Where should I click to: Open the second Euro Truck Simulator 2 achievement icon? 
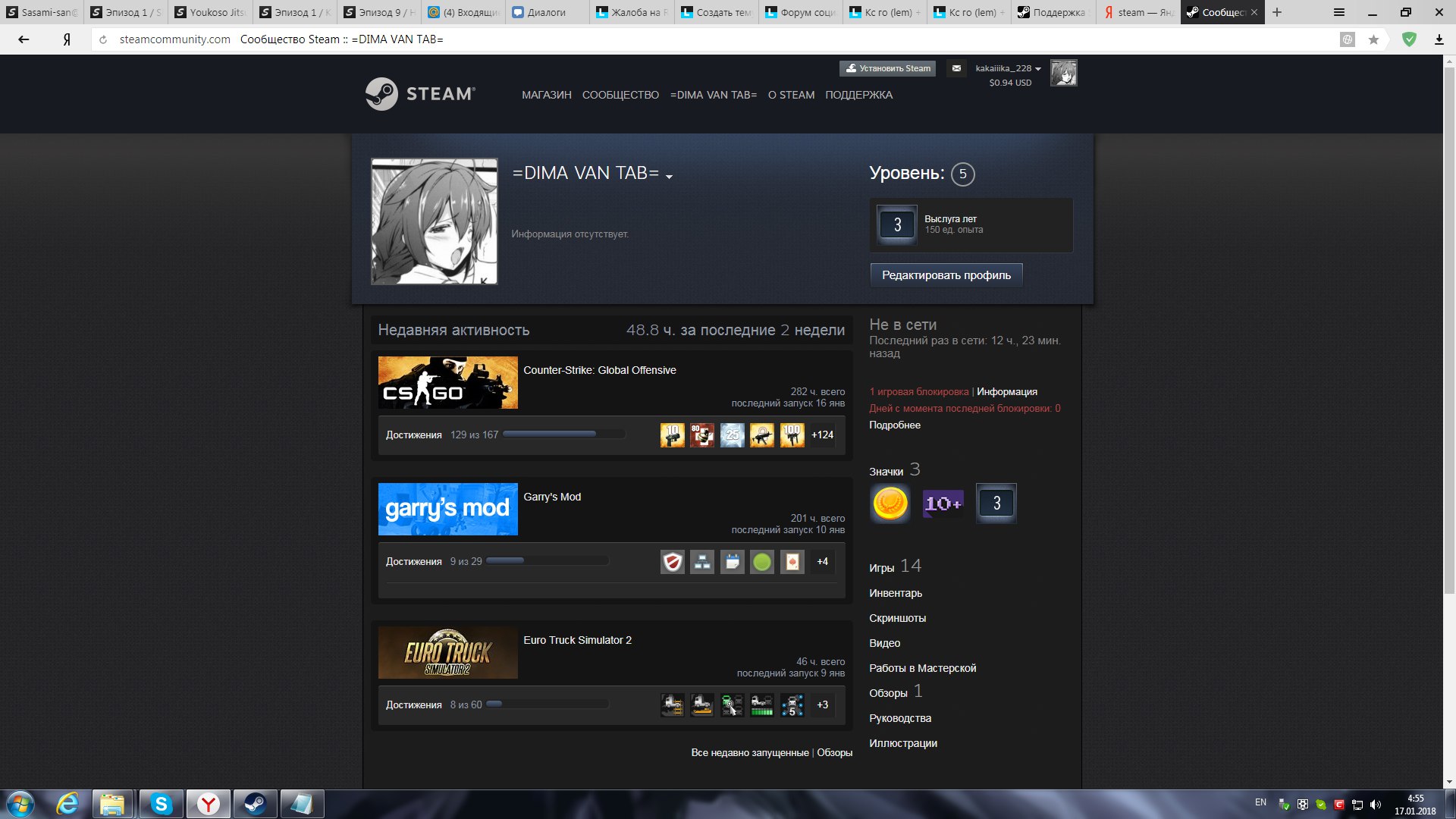coord(702,704)
